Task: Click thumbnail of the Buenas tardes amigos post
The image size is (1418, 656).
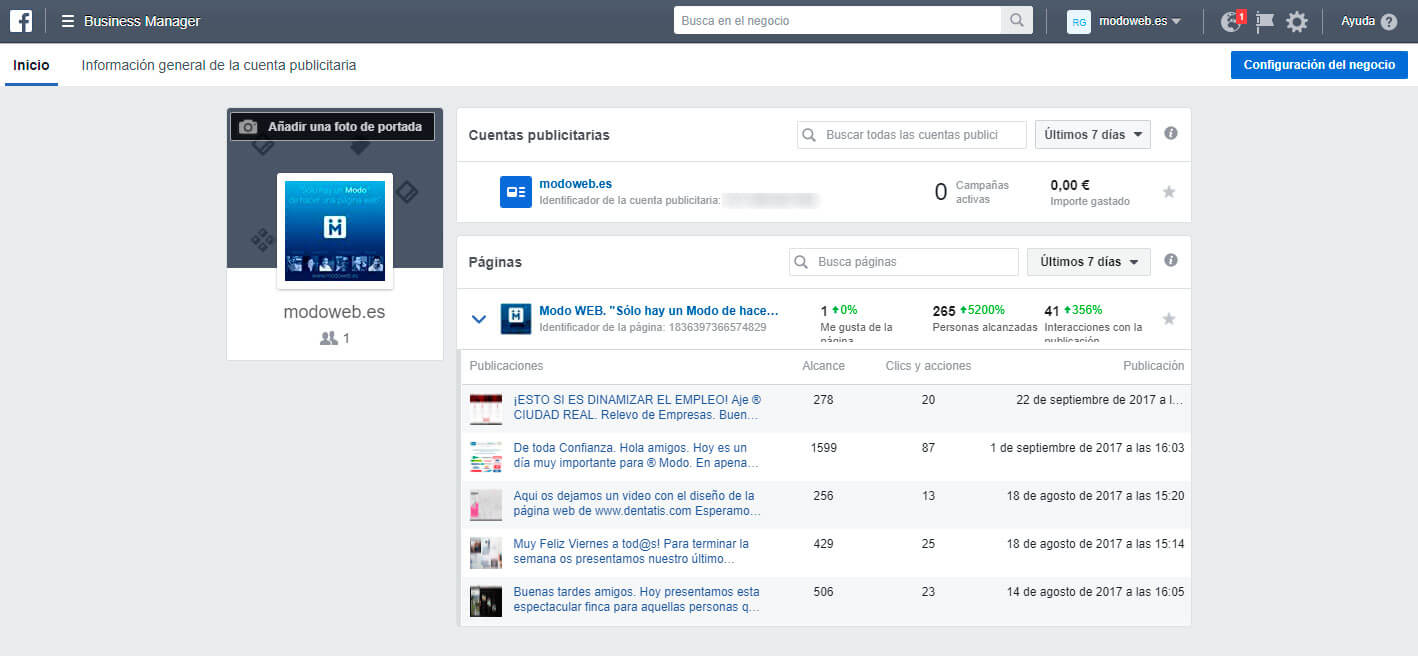Action: 486,601
